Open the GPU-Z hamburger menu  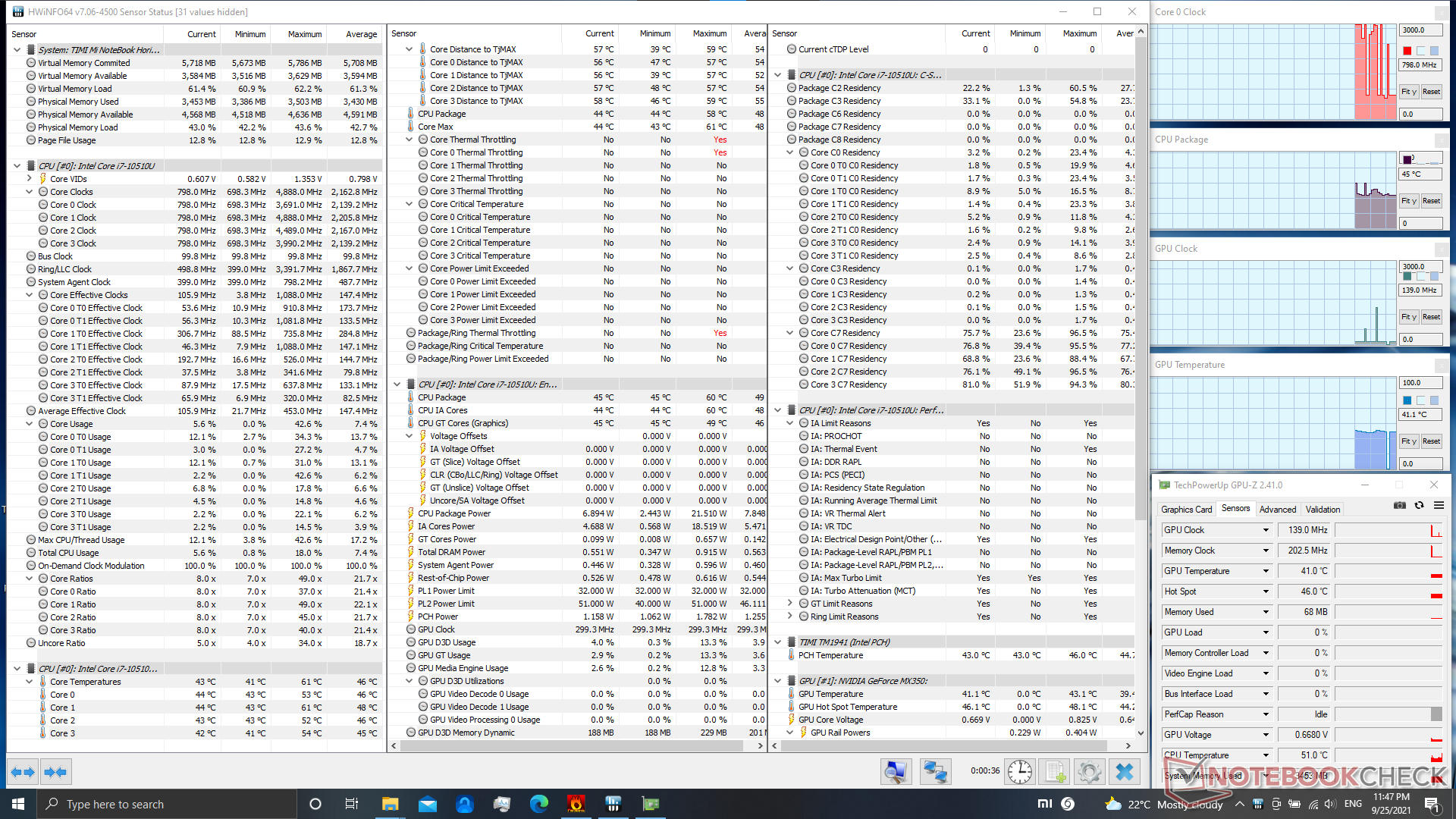[1439, 506]
